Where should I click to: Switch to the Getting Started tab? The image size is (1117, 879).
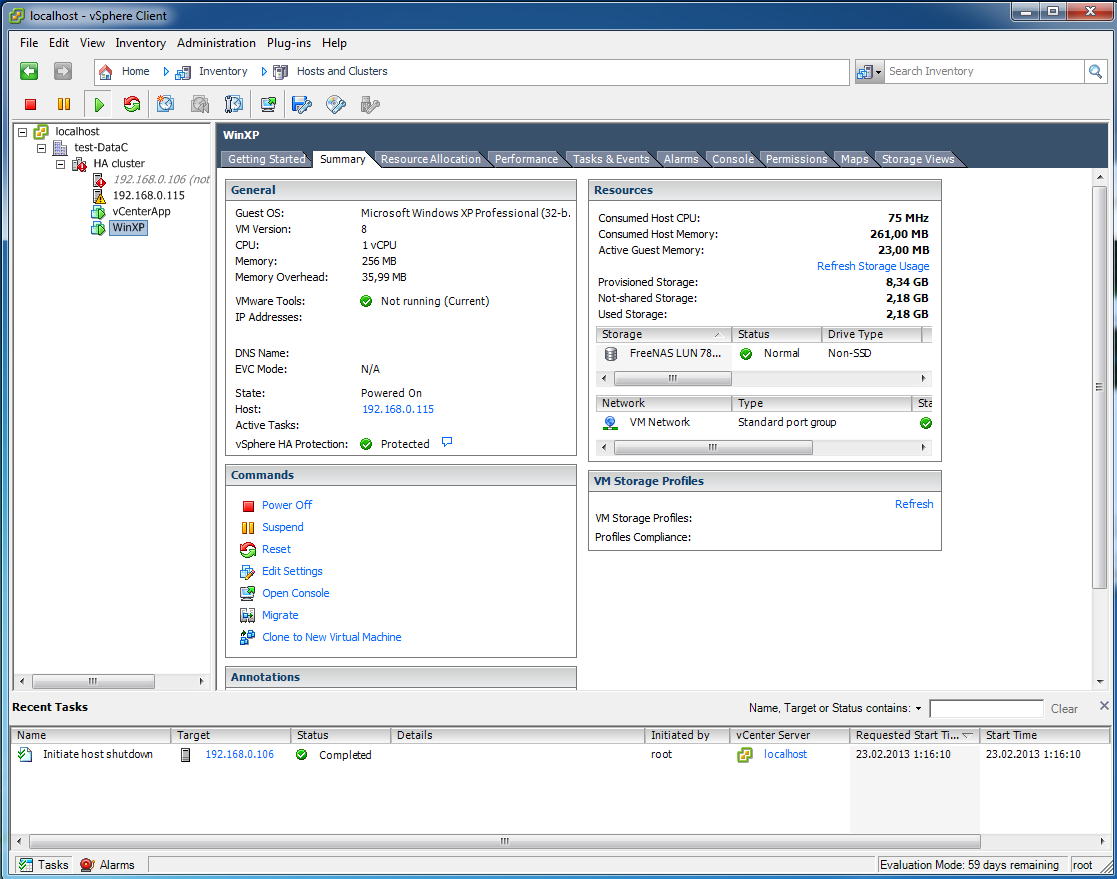pos(266,159)
